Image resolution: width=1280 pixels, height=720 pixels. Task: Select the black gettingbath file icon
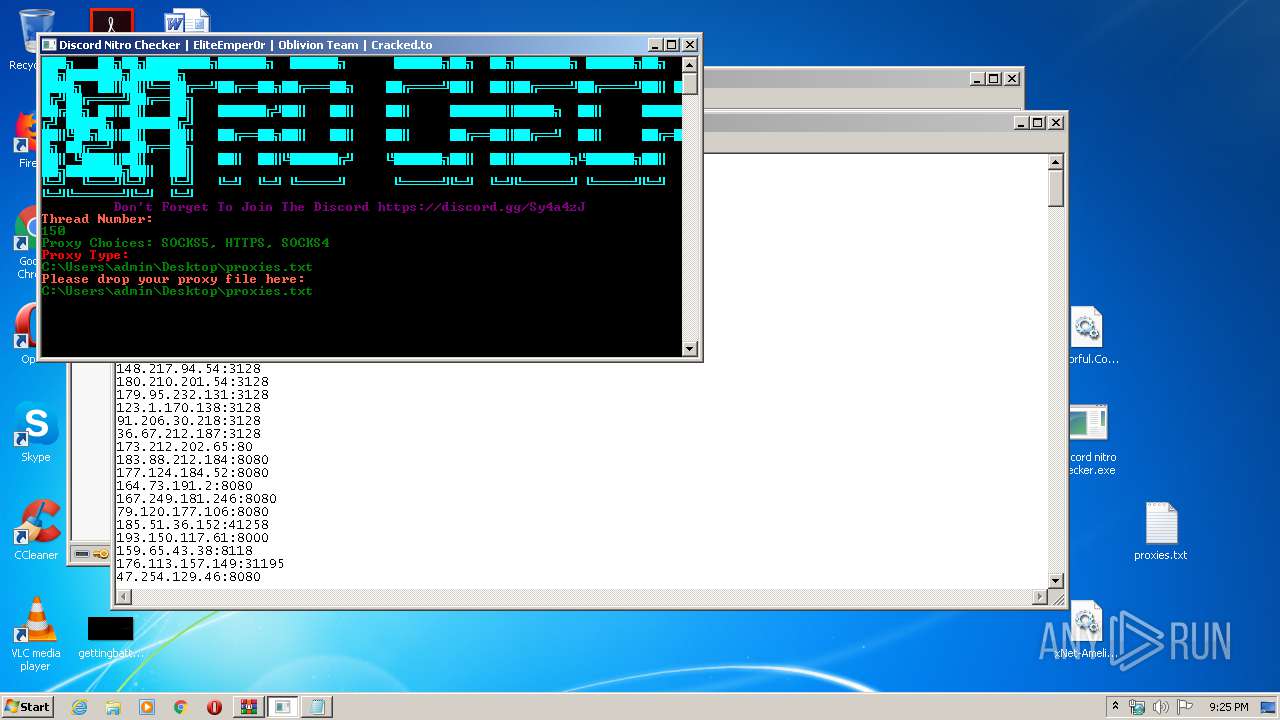(110, 637)
